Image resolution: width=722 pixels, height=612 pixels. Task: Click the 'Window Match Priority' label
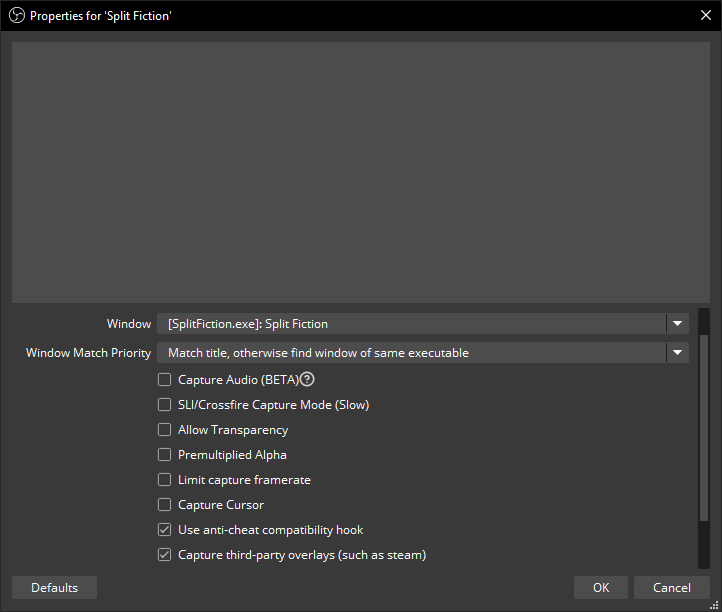[x=88, y=353]
